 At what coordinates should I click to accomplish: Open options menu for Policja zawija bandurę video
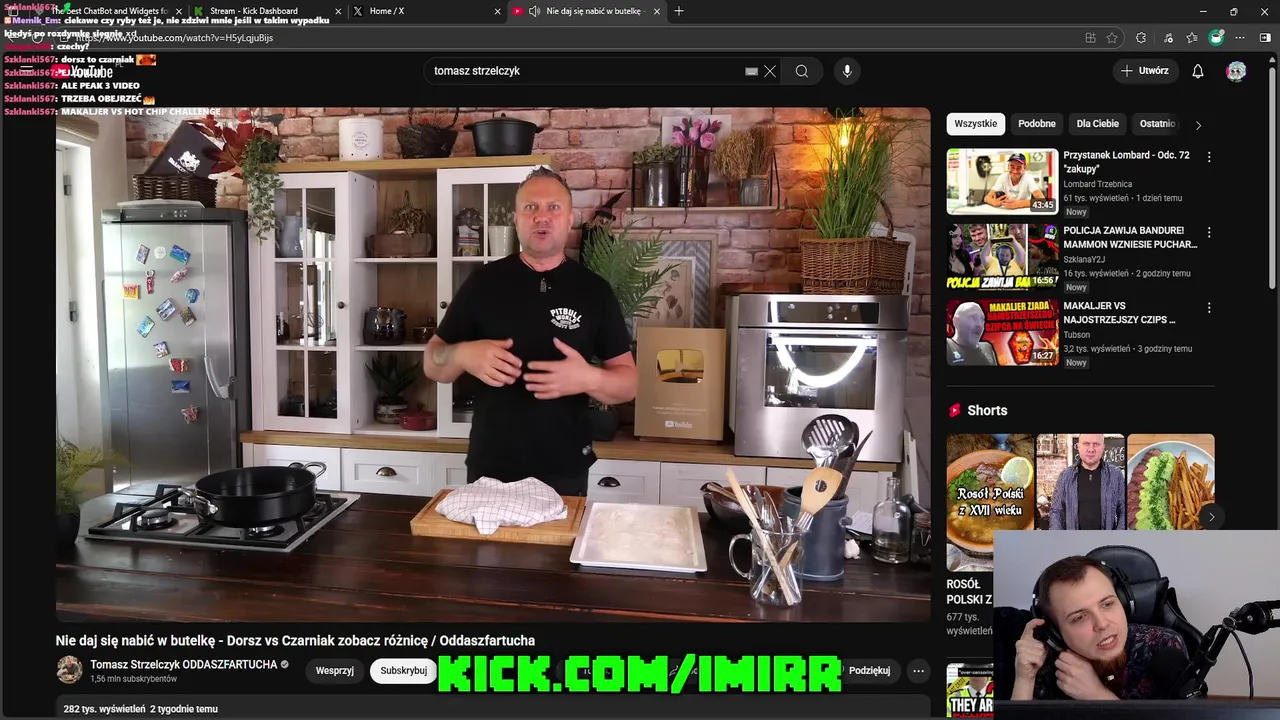pos(1209,232)
